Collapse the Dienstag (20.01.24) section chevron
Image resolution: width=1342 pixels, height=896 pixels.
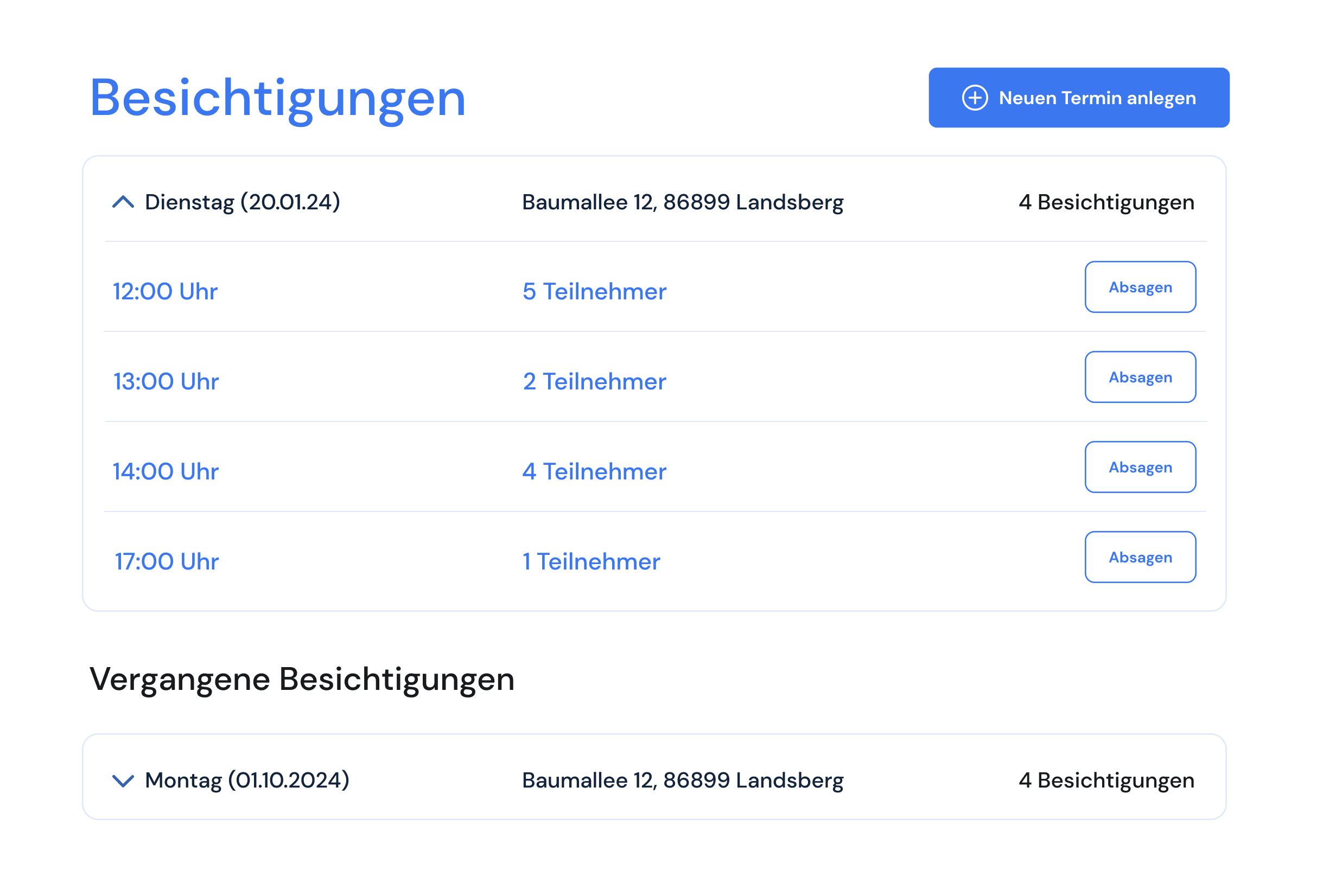123,202
